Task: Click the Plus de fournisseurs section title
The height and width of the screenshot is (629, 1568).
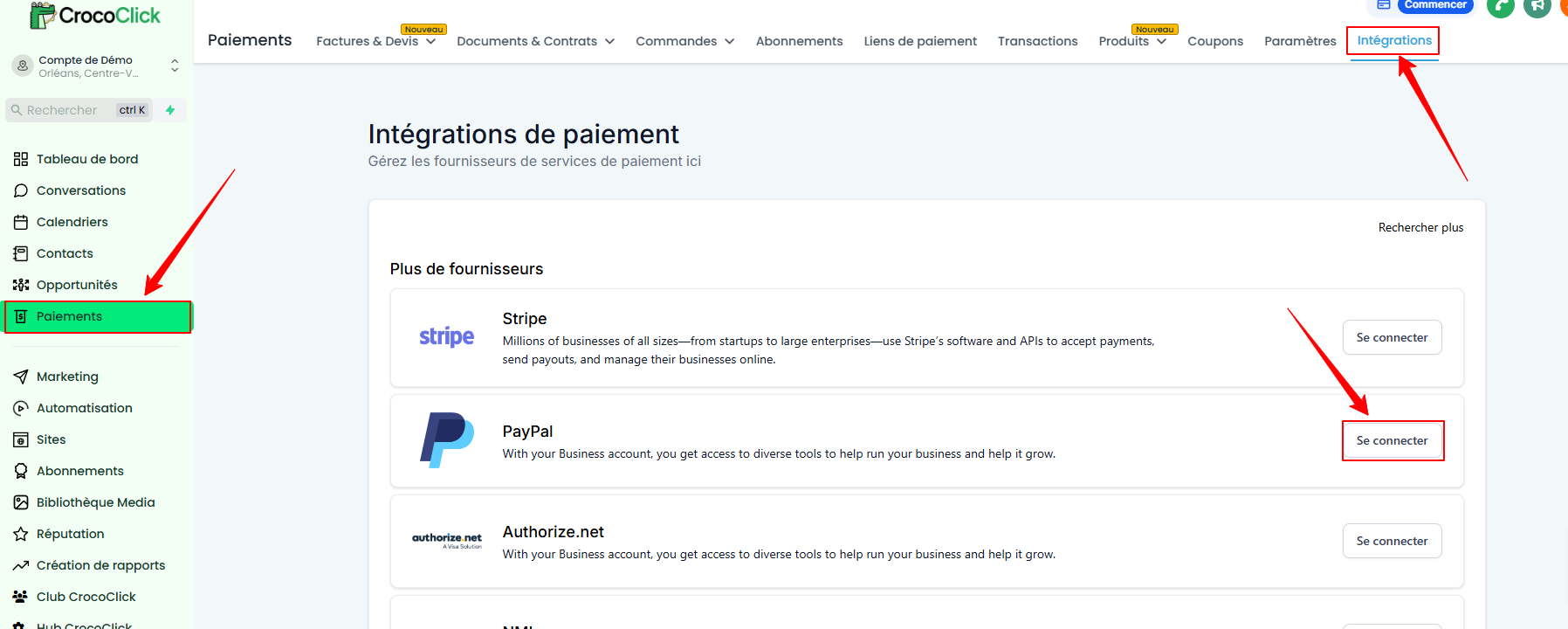Action: (x=466, y=269)
